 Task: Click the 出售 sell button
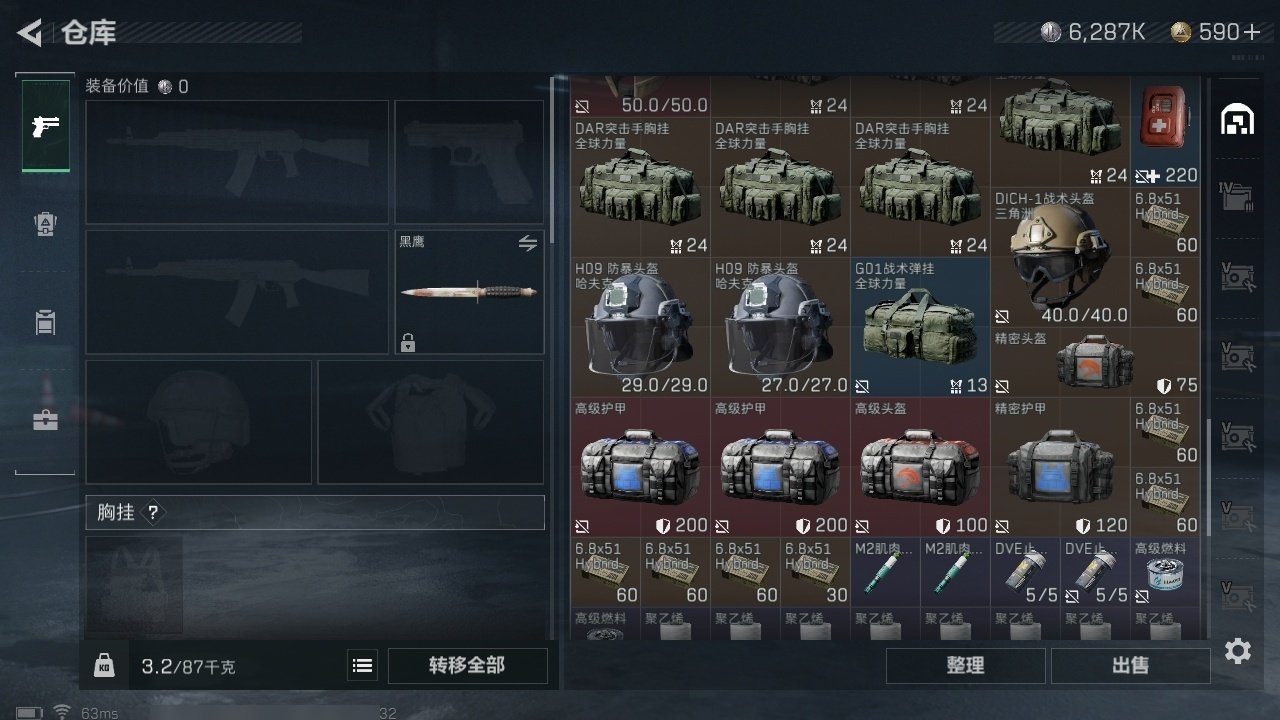[x=1130, y=665]
